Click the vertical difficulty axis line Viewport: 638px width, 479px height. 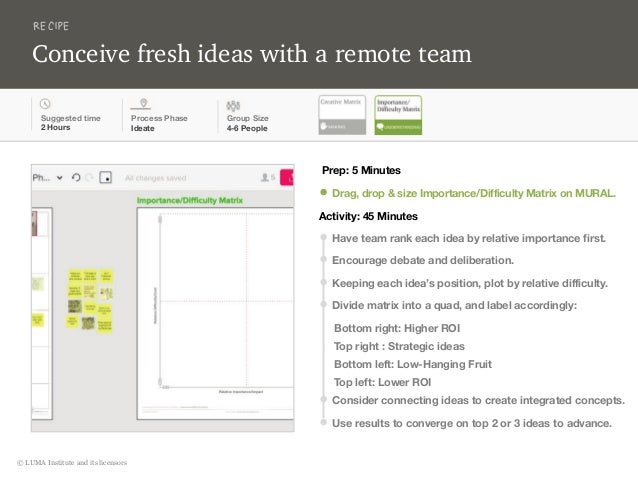click(x=160, y=301)
